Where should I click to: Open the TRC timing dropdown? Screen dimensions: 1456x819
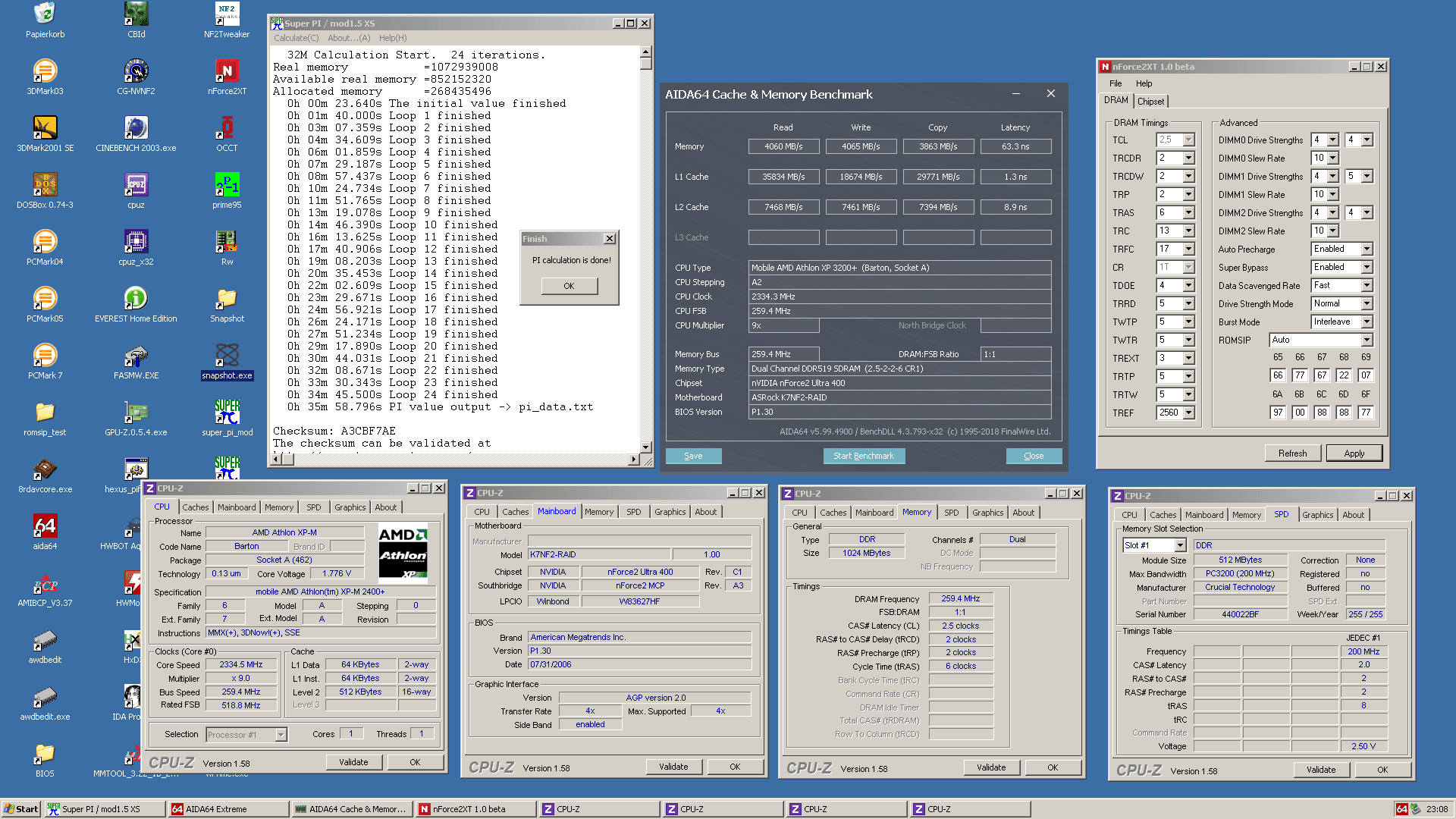pyautogui.click(x=1188, y=231)
